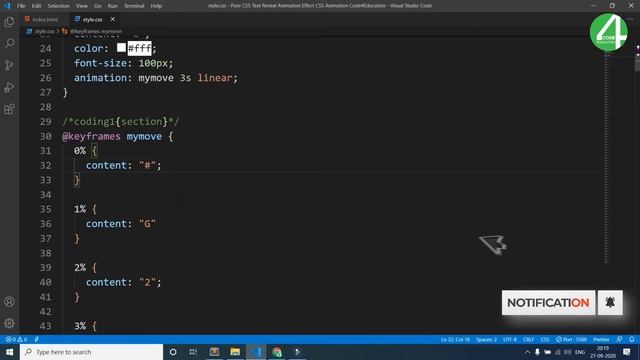Click the white #fff color swatch on line 24
640x360 pixels.
(x=121, y=48)
